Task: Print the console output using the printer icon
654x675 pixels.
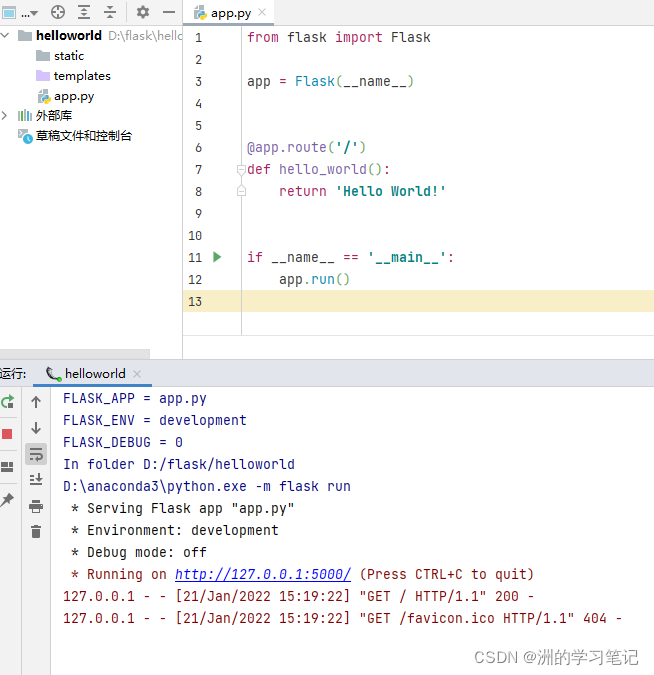Action: [x=36, y=506]
